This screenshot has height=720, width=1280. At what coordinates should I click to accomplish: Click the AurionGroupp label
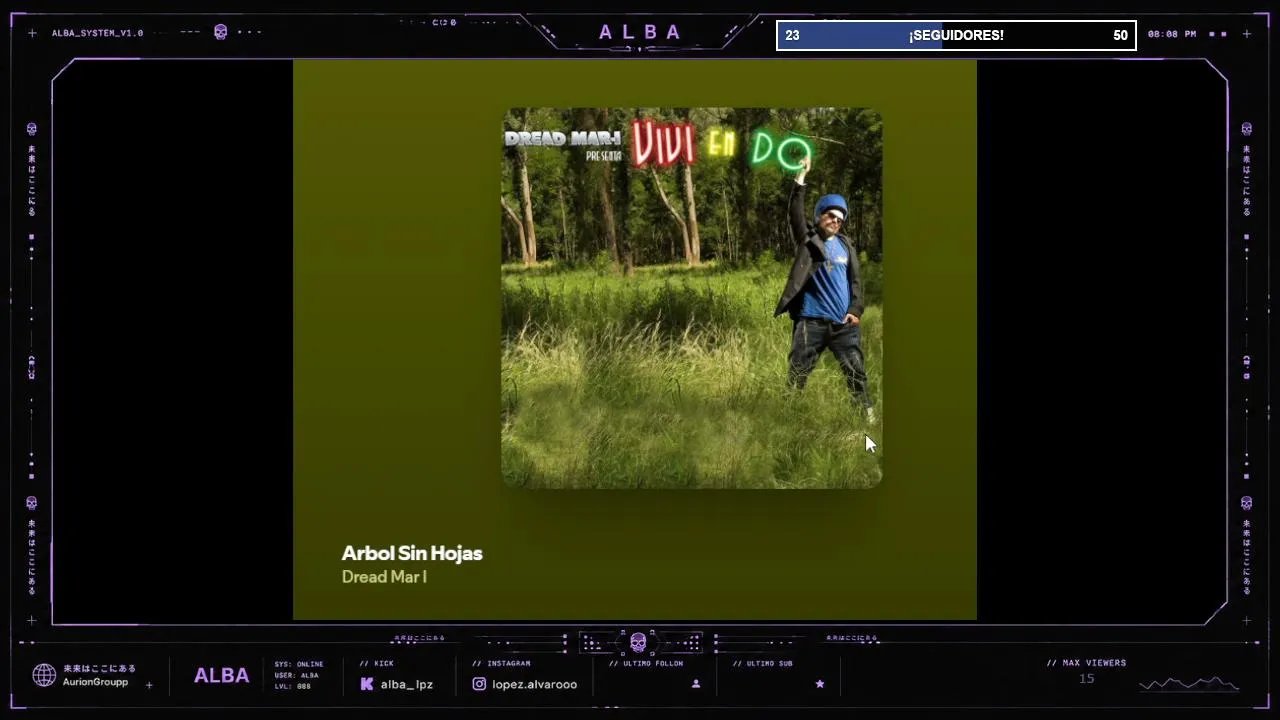point(95,682)
